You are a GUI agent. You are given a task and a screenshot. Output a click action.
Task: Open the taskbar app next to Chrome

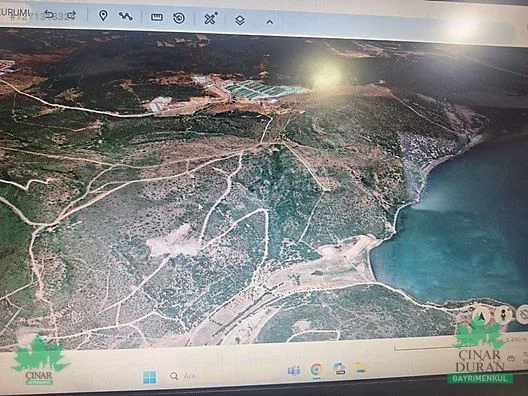339,369
